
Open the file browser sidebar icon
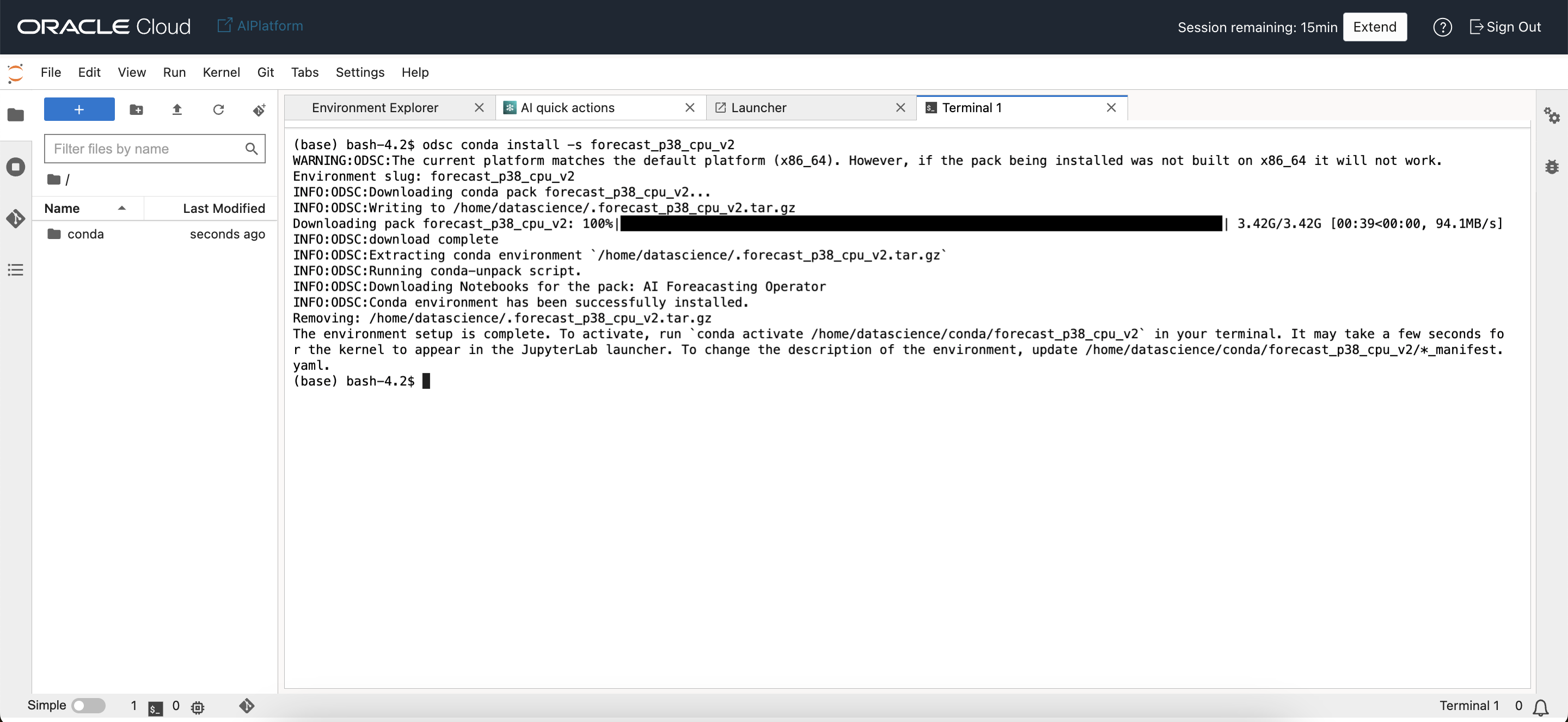point(16,114)
